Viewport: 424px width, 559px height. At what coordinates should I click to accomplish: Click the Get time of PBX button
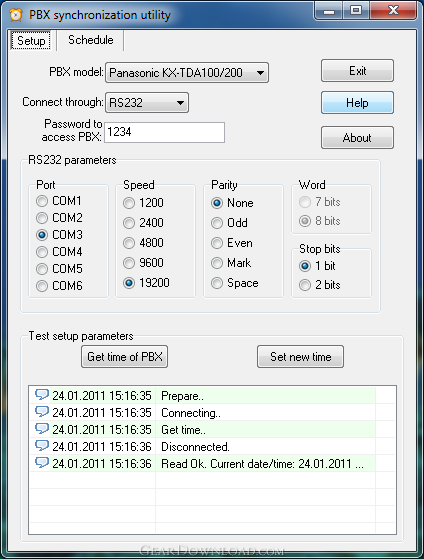click(x=124, y=357)
